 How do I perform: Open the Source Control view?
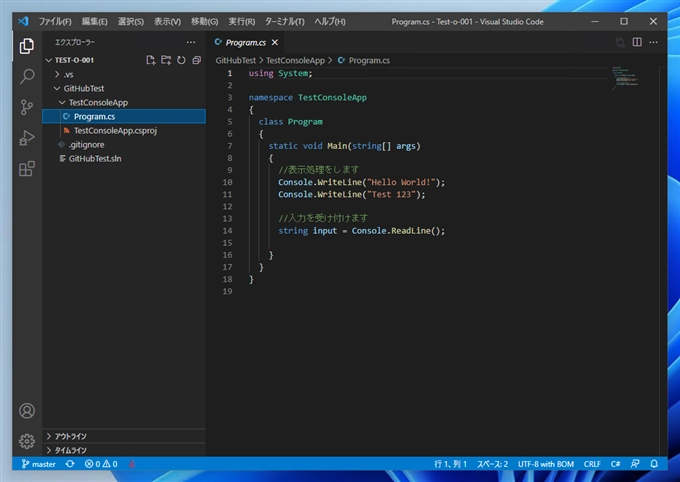[x=27, y=107]
